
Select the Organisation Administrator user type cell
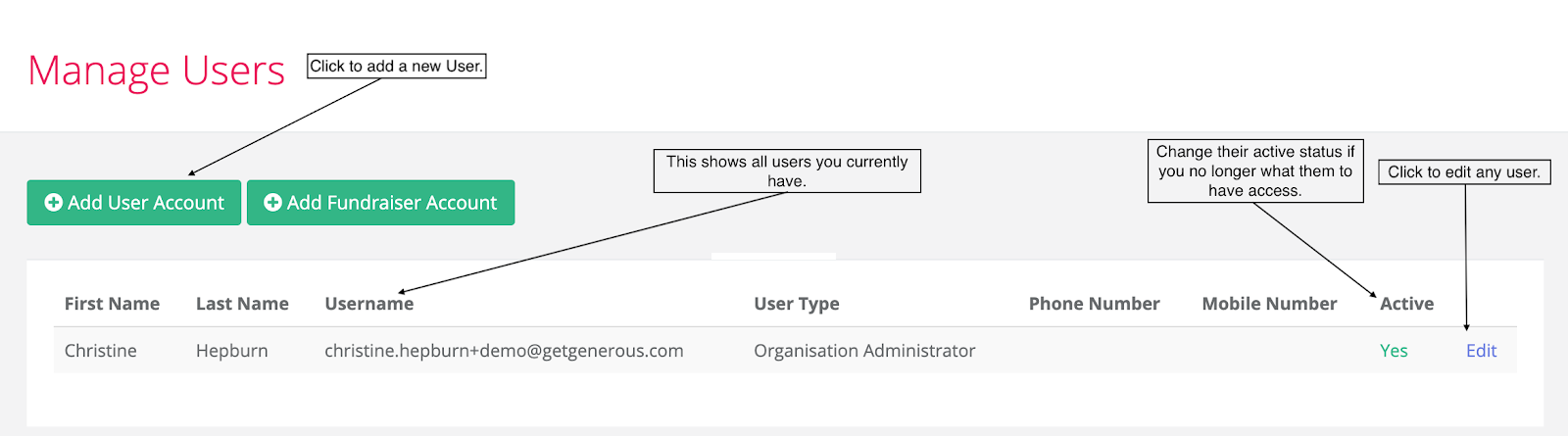(x=864, y=351)
